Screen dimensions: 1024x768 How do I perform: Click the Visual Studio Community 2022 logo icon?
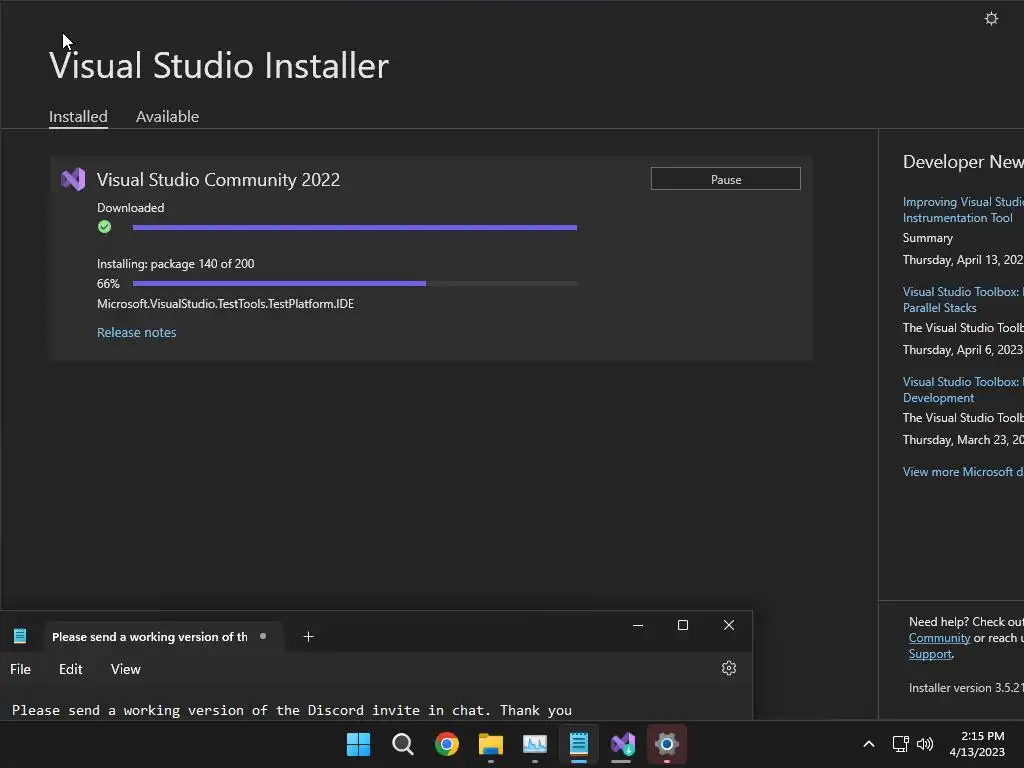tap(73, 179)
